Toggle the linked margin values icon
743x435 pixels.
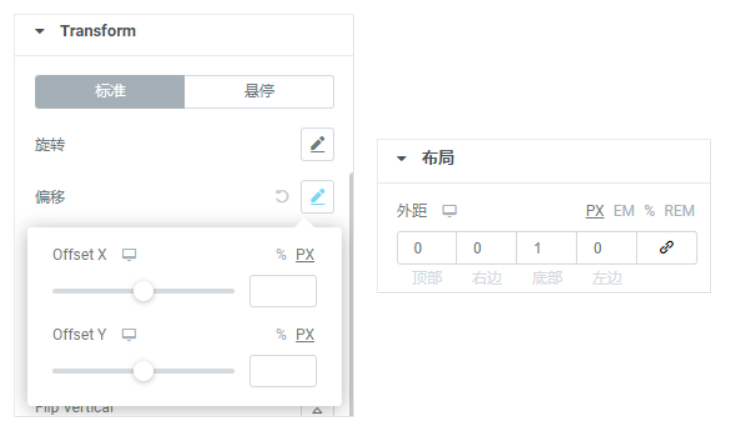667,248
